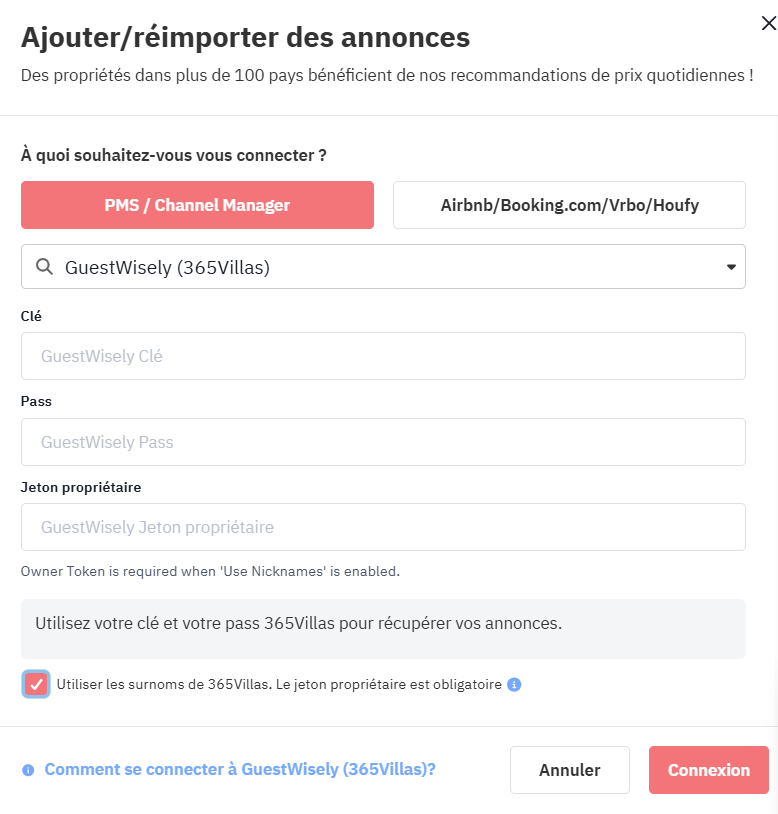The image size is (778, 814).
Task: Select the PMS / Channel Manager tab
Action: pos(197,205)
